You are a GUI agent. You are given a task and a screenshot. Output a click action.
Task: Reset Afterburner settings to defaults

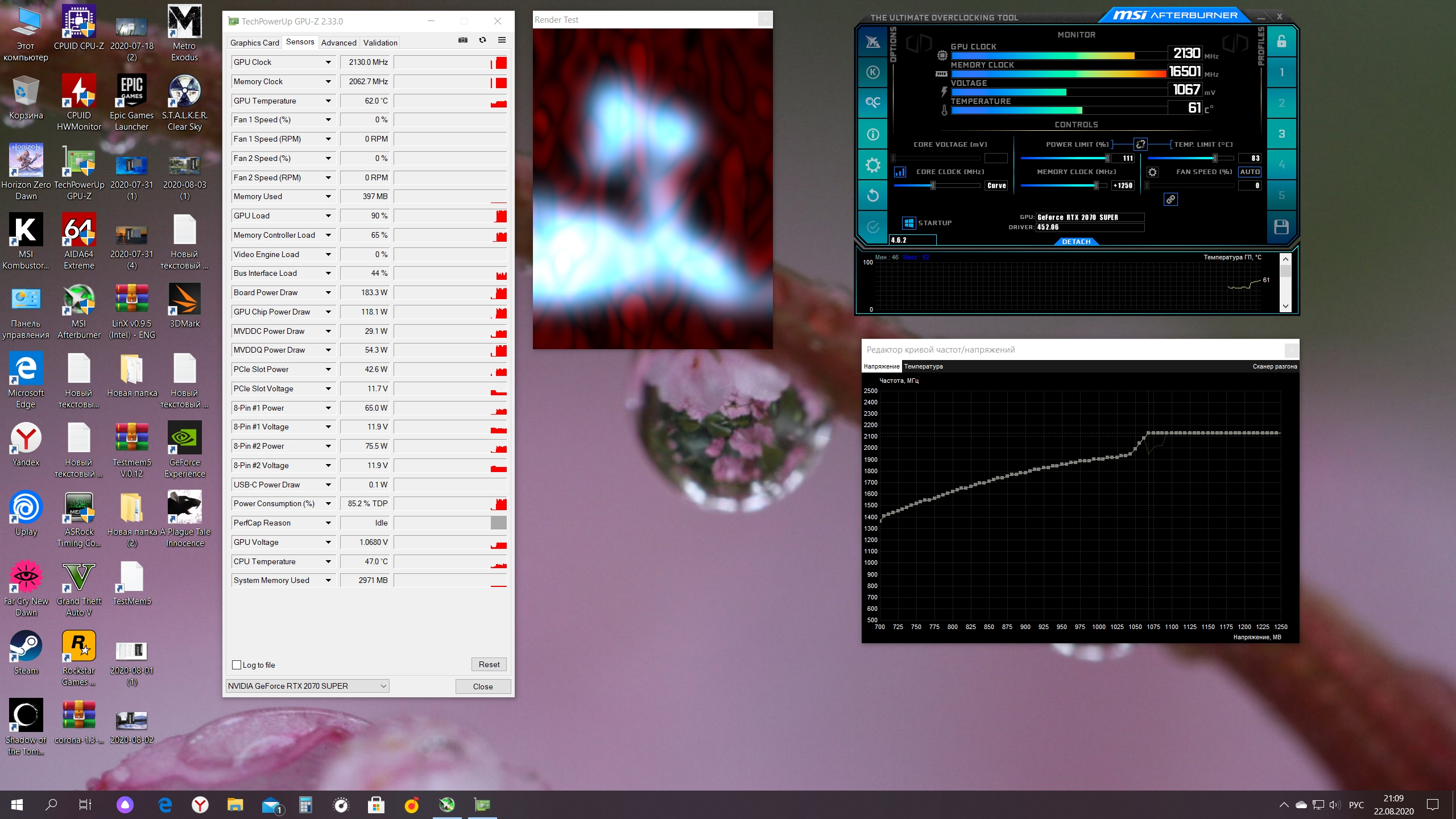point(872,196)
